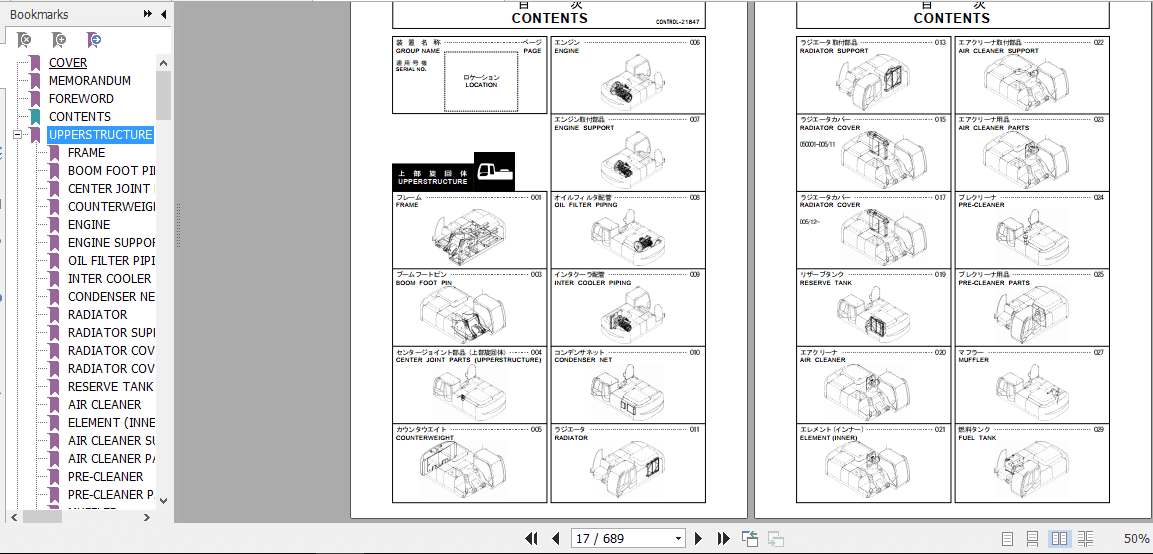Viewport: 1153px width, 554px height.
Task: Select the highlighted UPPERSTRUCTURE bookmark
Action: 101,135
